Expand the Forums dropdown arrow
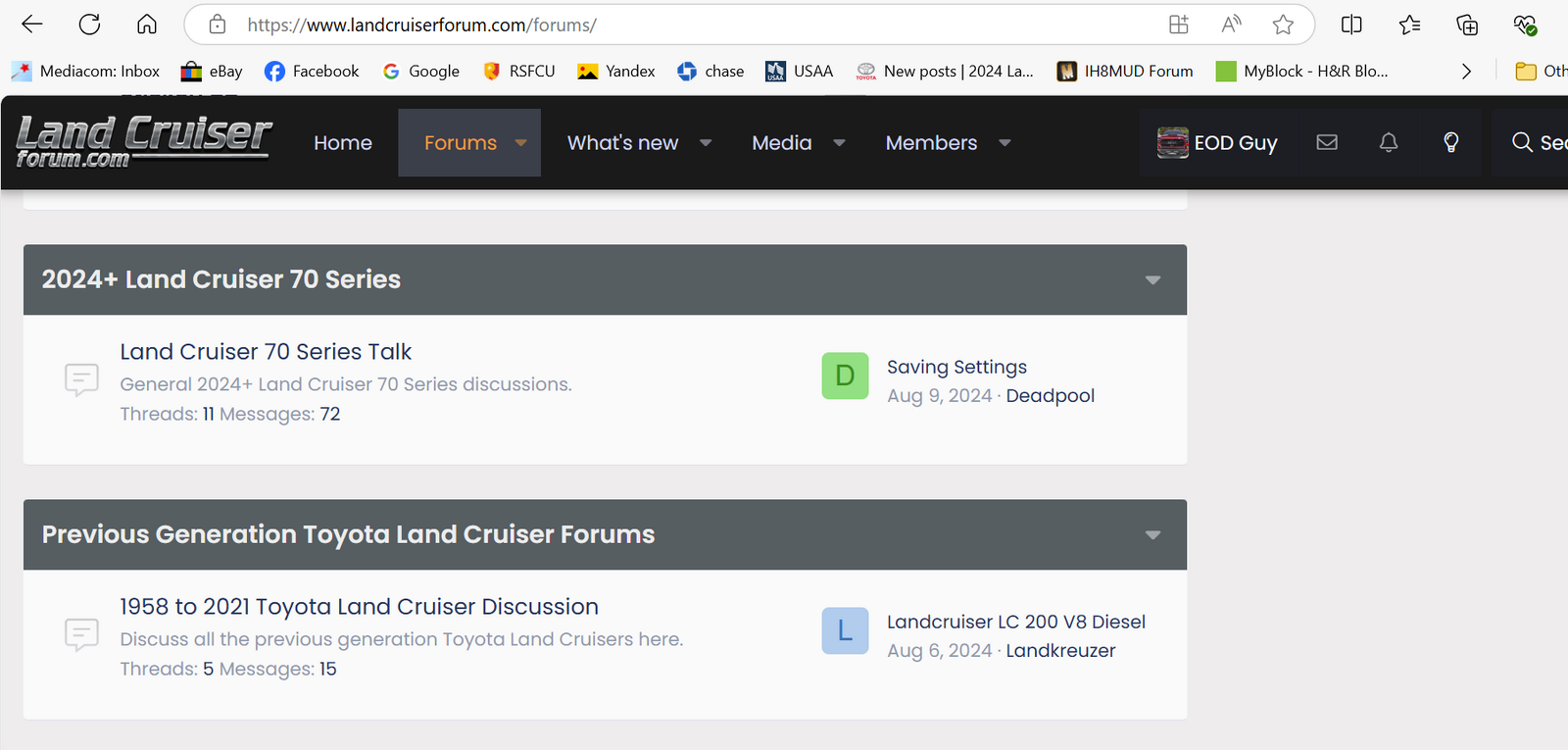Screen dimensions: 1568x750 click(x=521, y=143)
